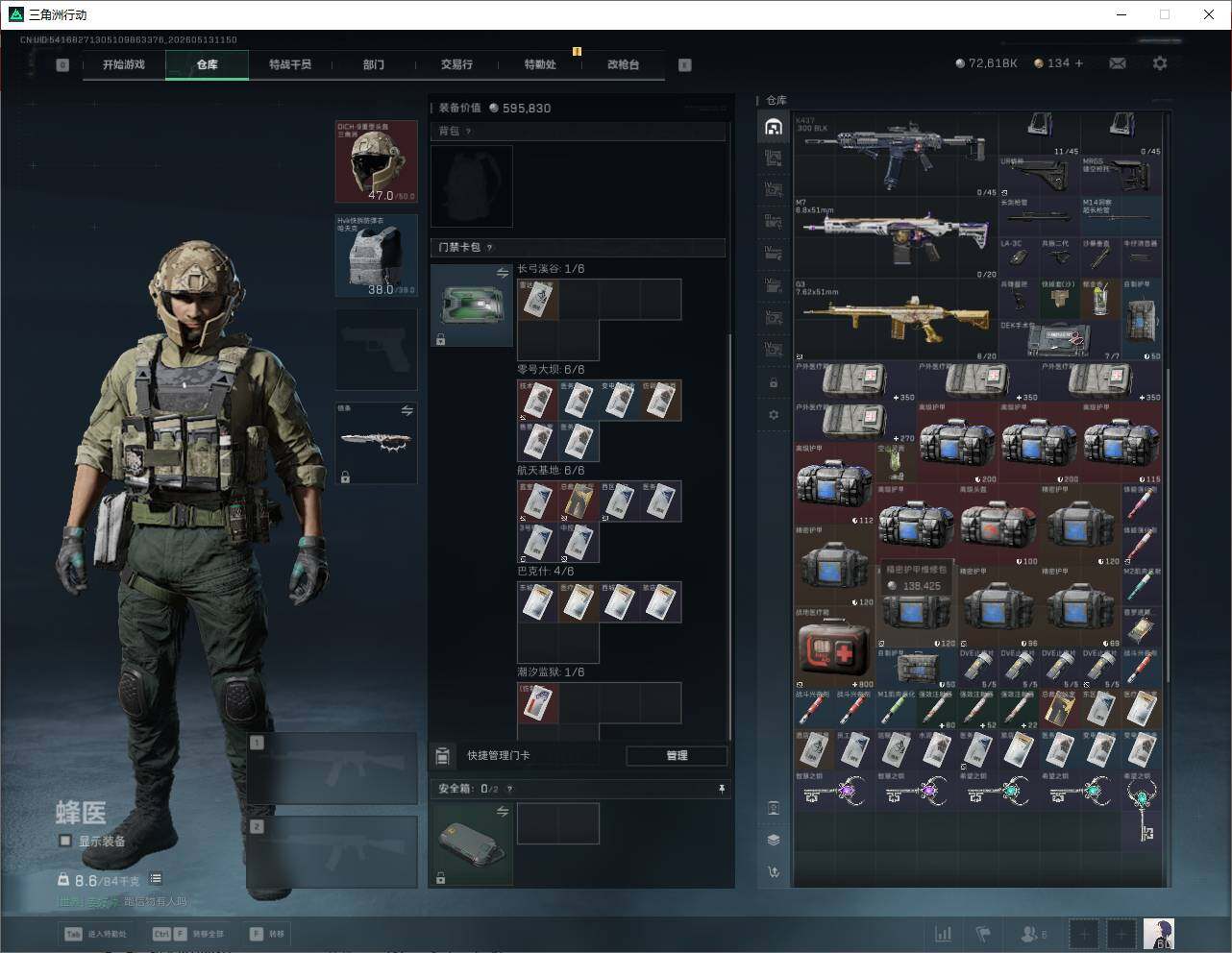Click the 潮汐监狱 keycard in card pack
Image resolution: width=1232 pixels, height=953 pixels.
[538, 703]
